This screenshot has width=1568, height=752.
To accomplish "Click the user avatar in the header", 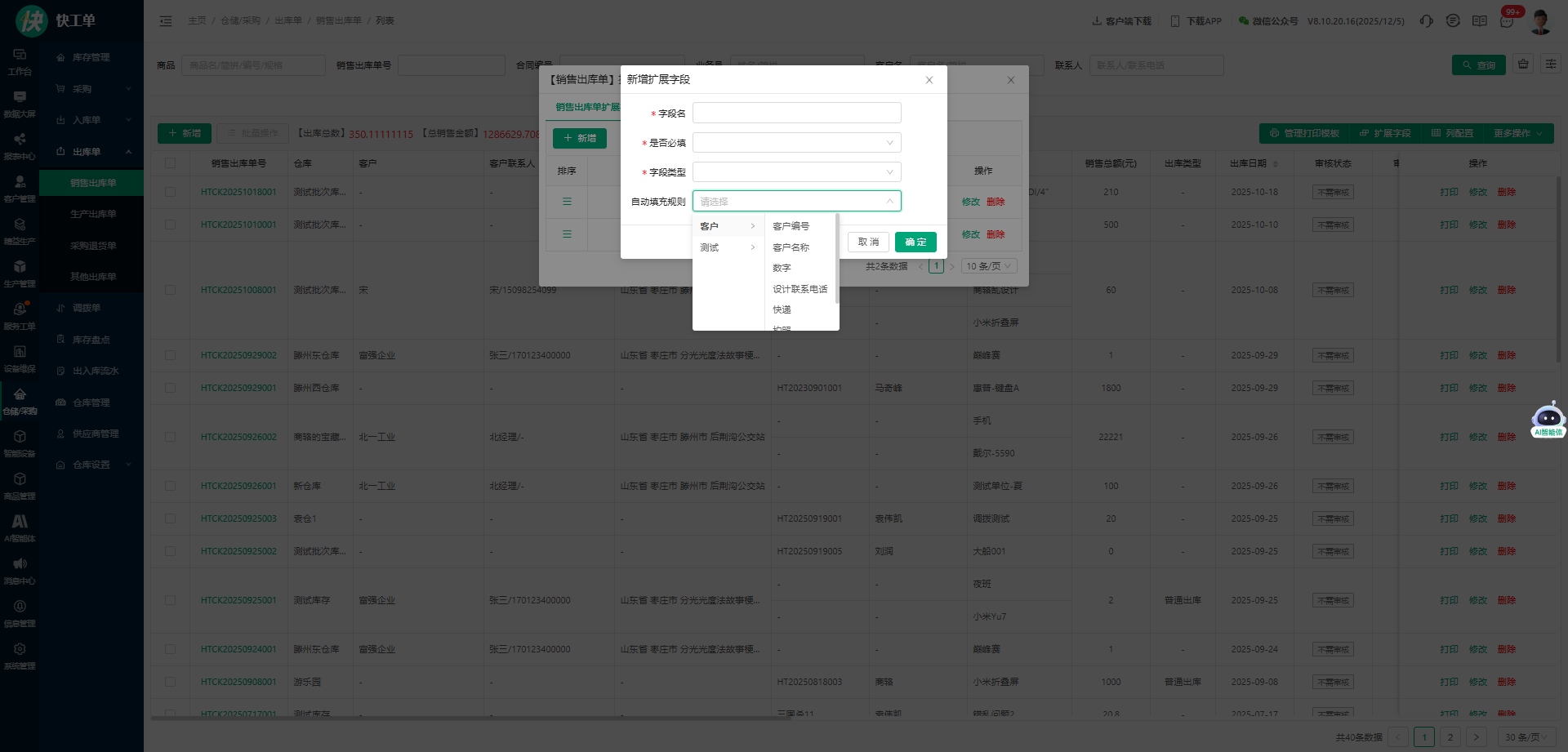I will (1540, 21).
